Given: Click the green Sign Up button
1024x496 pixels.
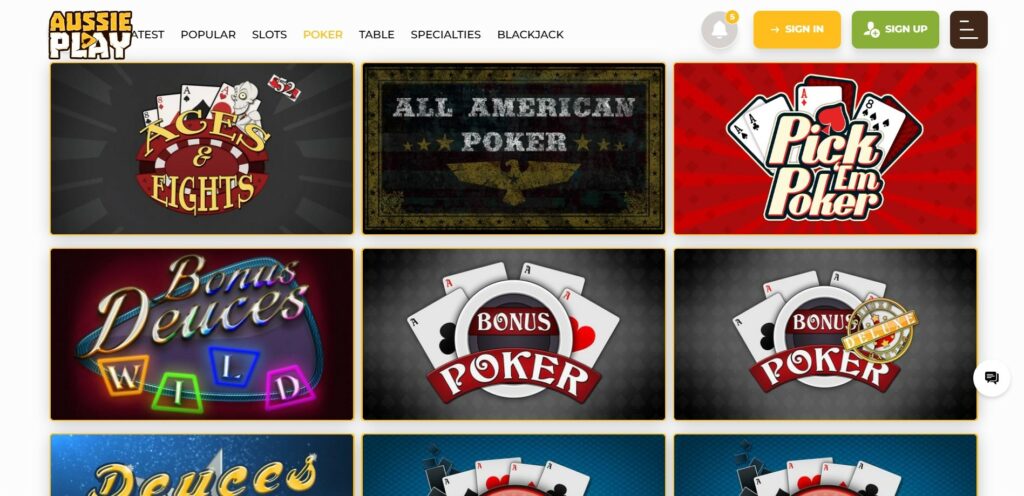Looking at the screenshot, I should pyautogui.click(x=895, y=29).
